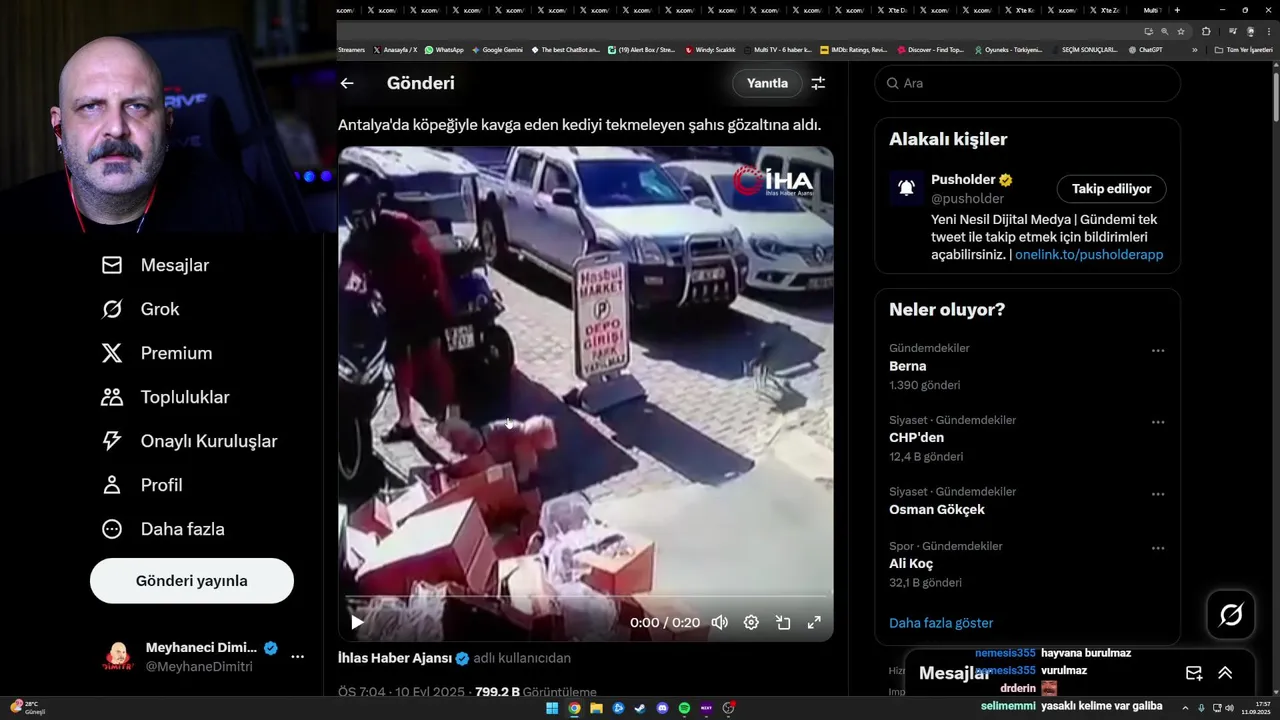Click the video progress bar
This screenshot has height=720, width=1280.
[x=585, y=597]
